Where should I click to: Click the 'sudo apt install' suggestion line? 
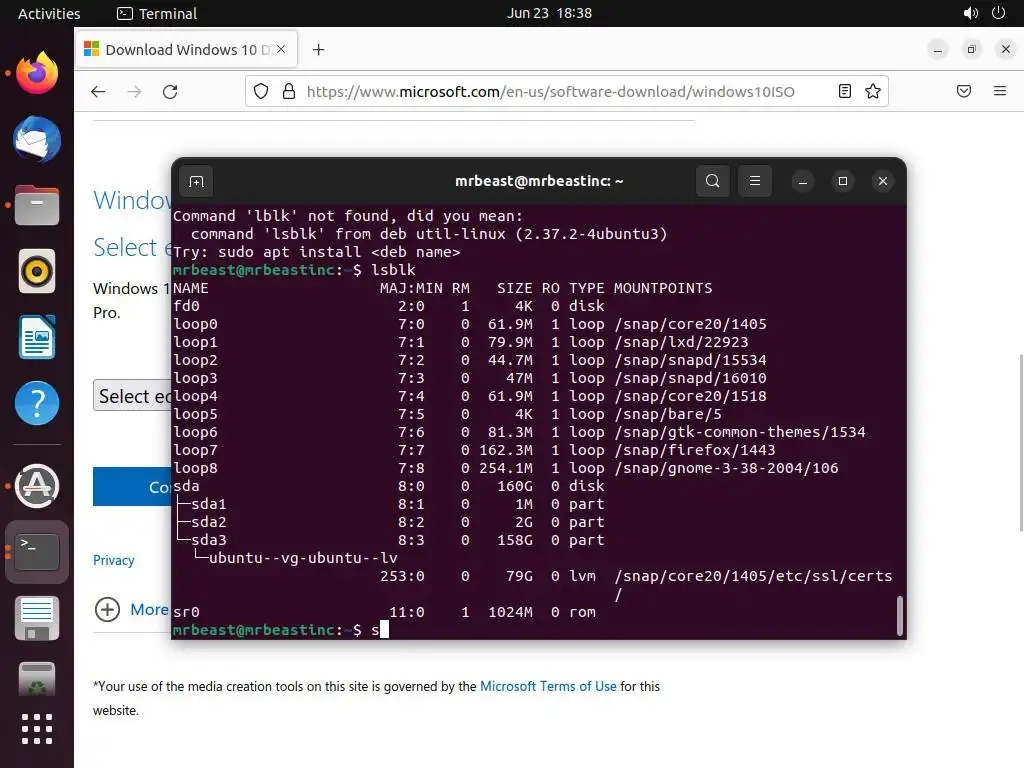tap(317, 252)
